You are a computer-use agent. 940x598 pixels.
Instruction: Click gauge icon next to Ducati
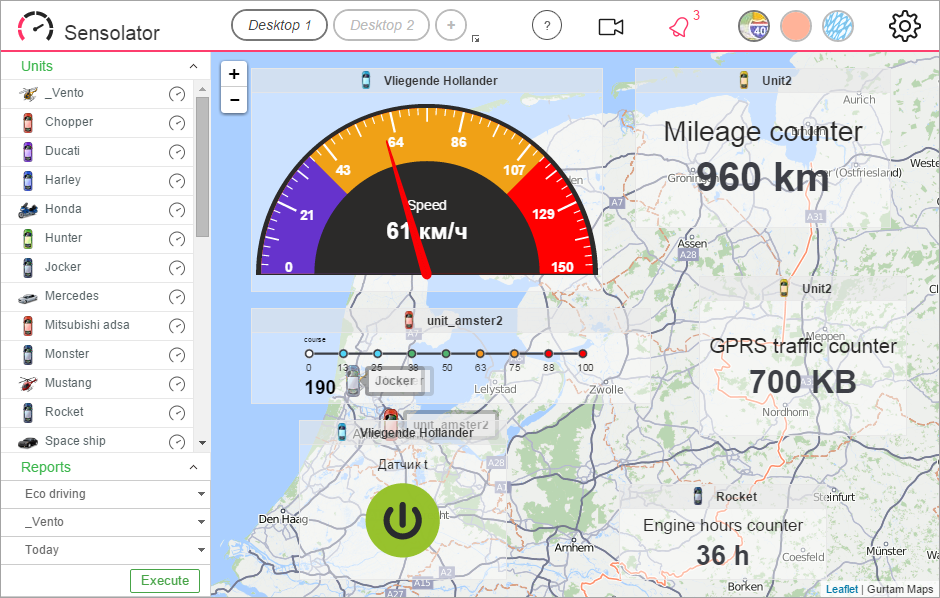[177, 152]
